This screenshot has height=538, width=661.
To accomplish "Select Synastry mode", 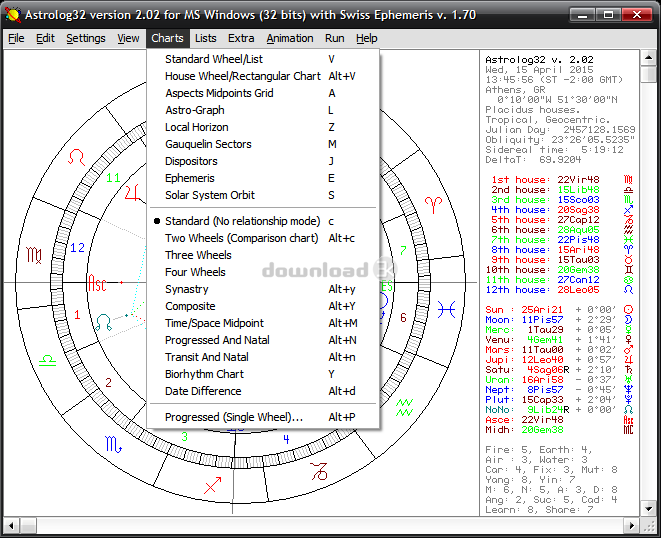I will click(263, 289).
